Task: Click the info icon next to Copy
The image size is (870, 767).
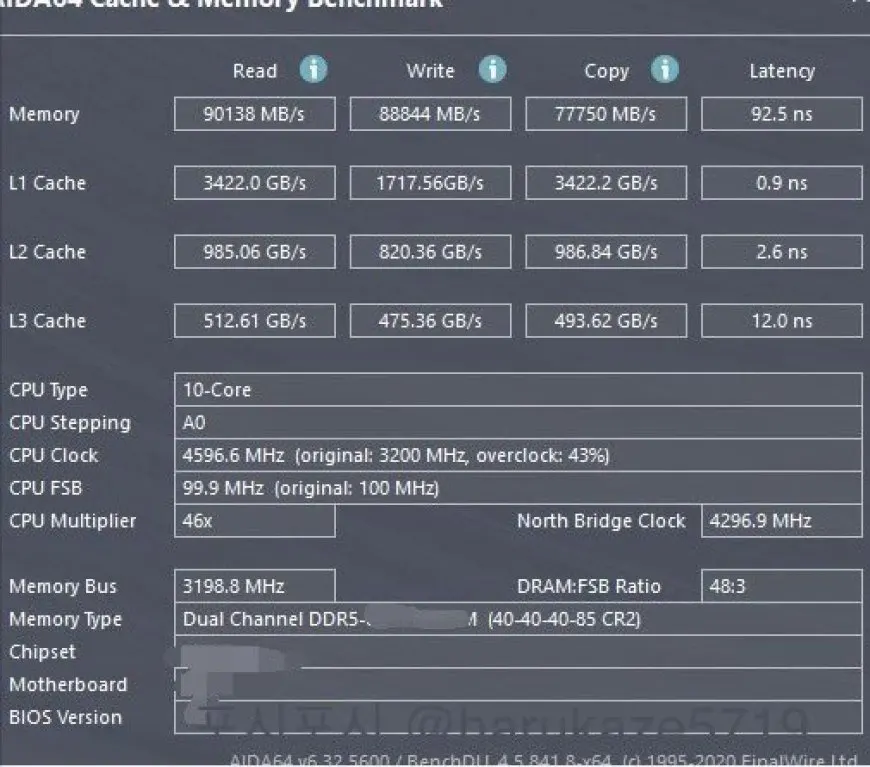Action: coord(665,69)
